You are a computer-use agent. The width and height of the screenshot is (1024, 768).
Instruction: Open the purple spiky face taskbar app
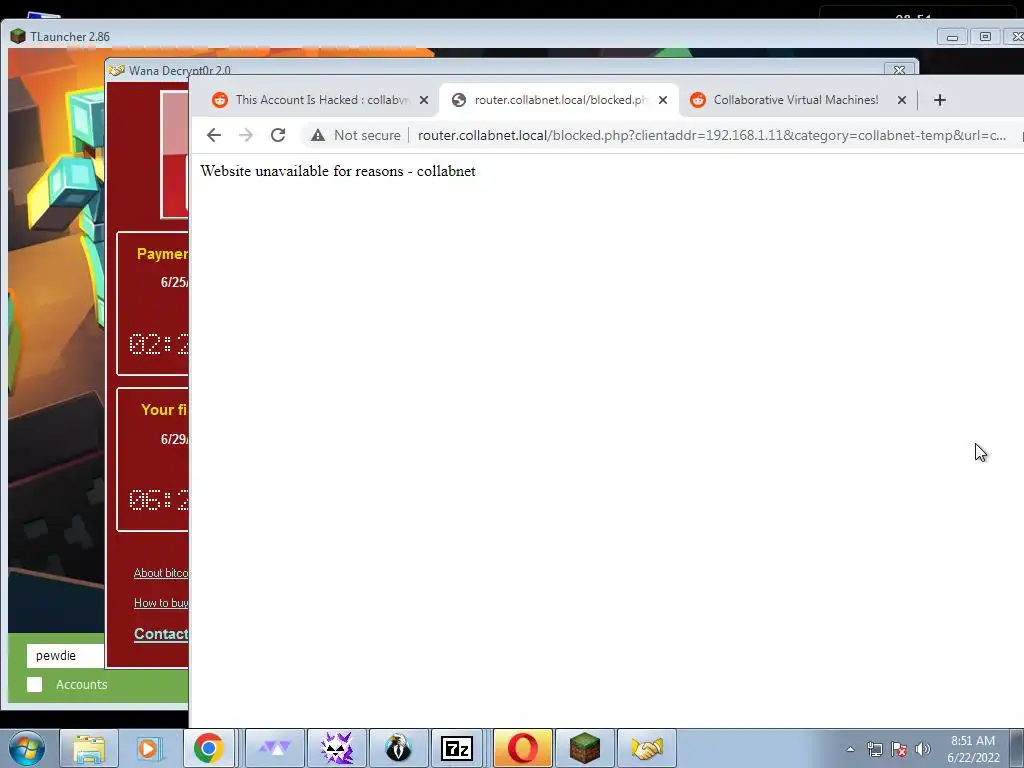[x=337, y=748]
